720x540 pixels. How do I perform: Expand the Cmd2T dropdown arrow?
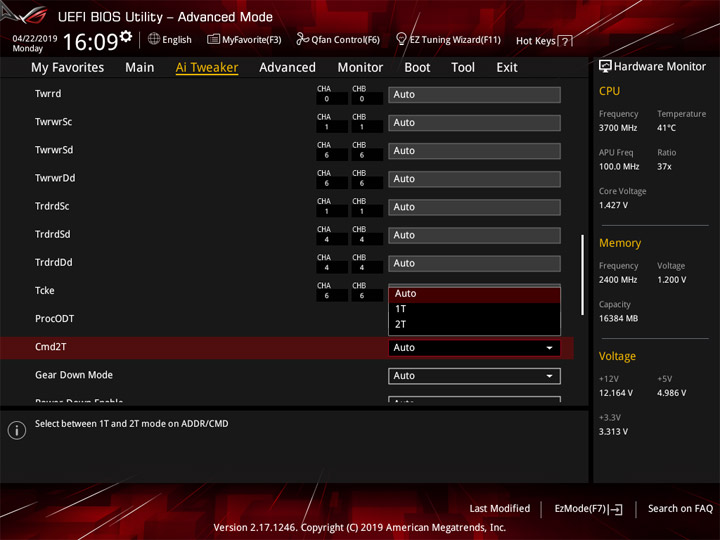549,348
